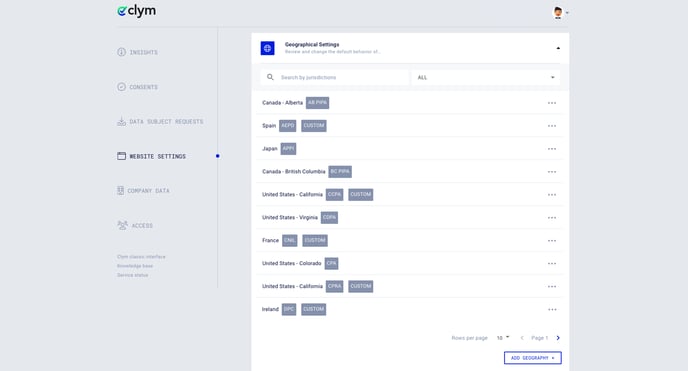Click the AB PIPA tag
Image resolution: width=688 pixels, height=371 pixels.
[x=317, y=103]
